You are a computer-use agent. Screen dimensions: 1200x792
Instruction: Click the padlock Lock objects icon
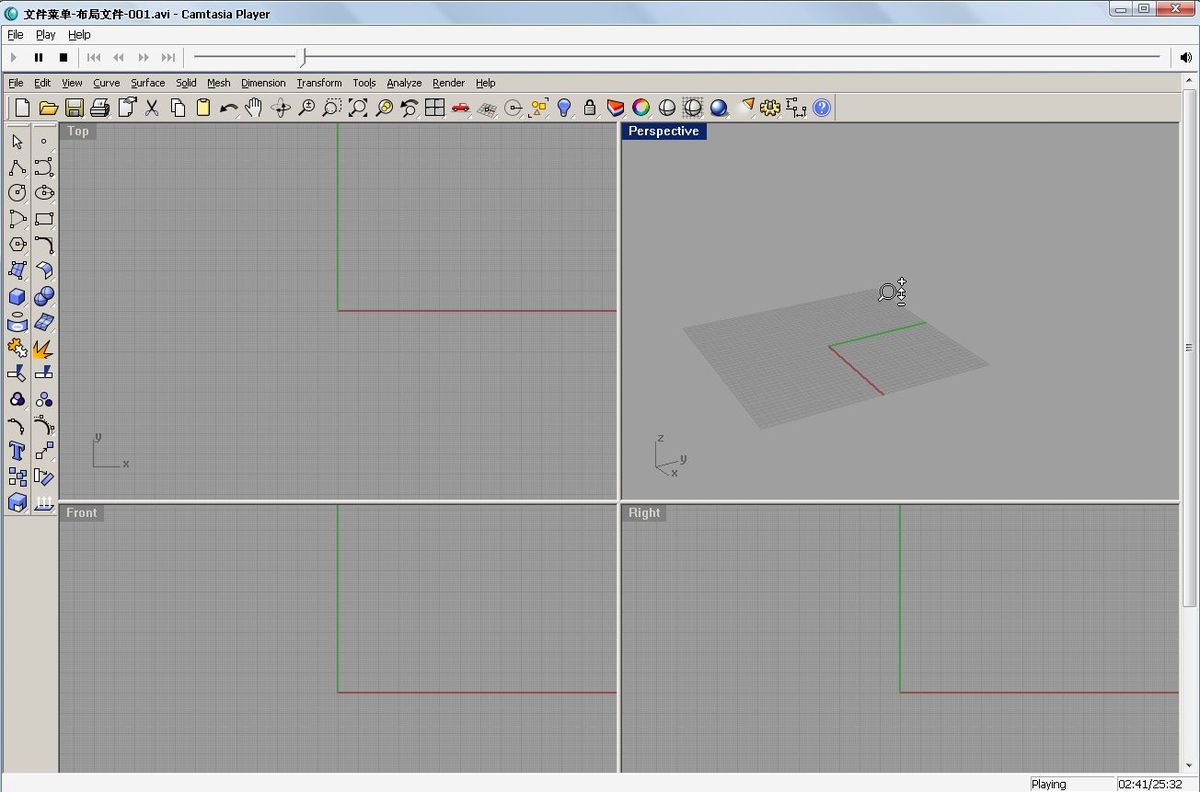(x=590, y=108)
